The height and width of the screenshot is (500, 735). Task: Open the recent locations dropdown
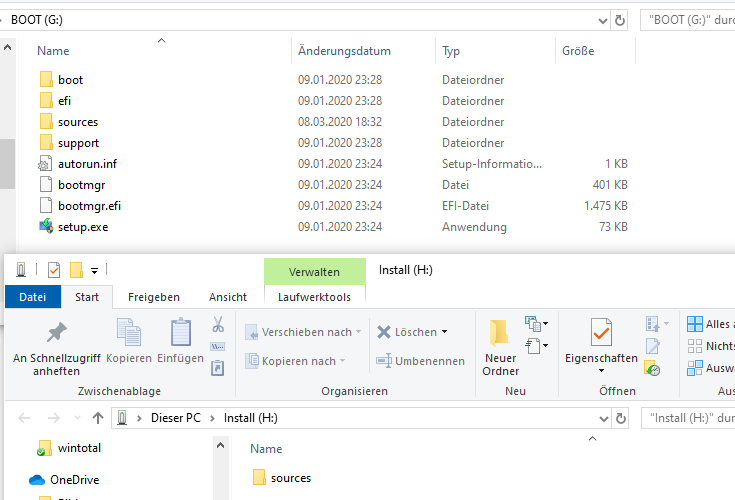click(x=77, y=418)
